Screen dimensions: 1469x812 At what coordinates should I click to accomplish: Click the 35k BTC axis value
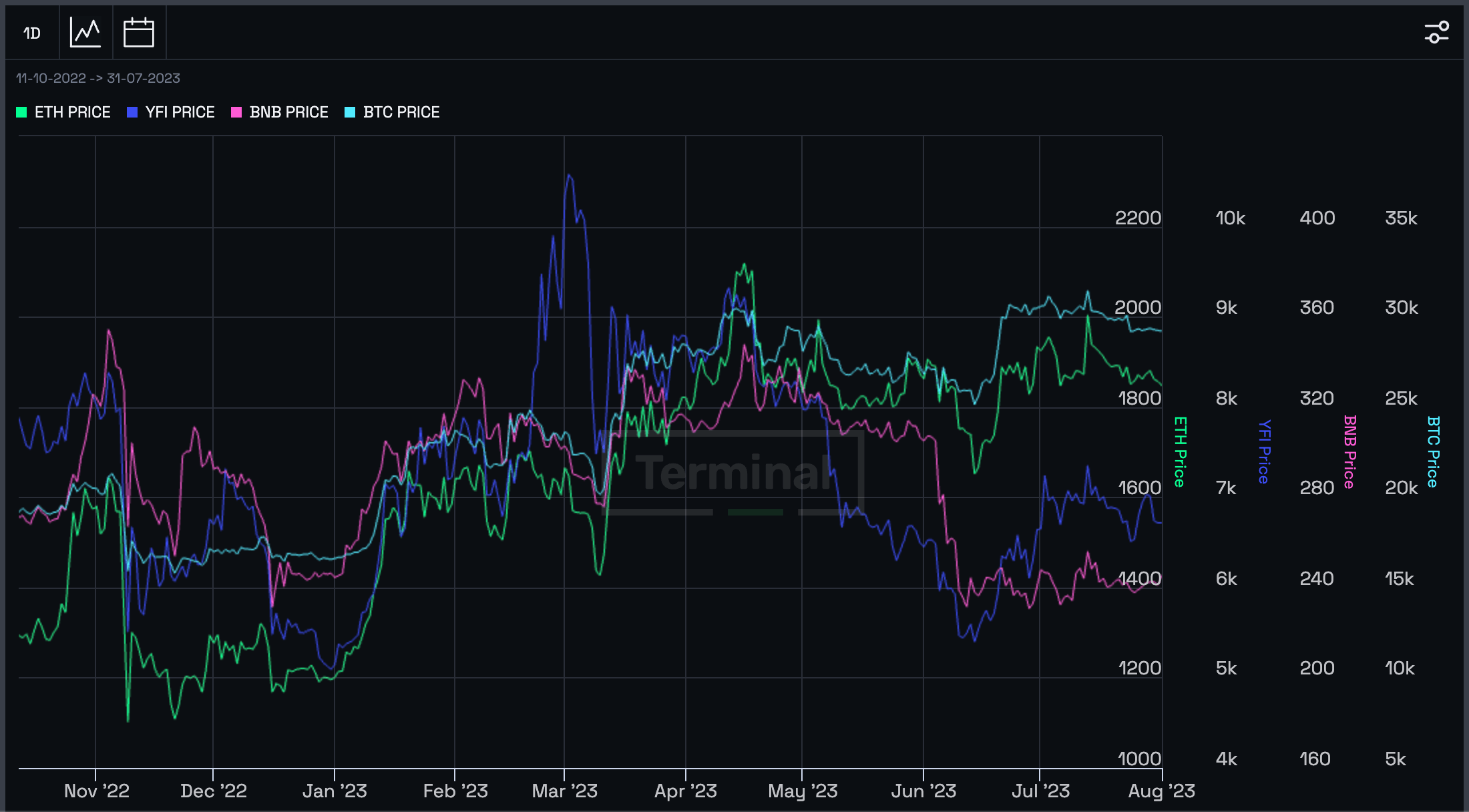[x=1402, y=218]
